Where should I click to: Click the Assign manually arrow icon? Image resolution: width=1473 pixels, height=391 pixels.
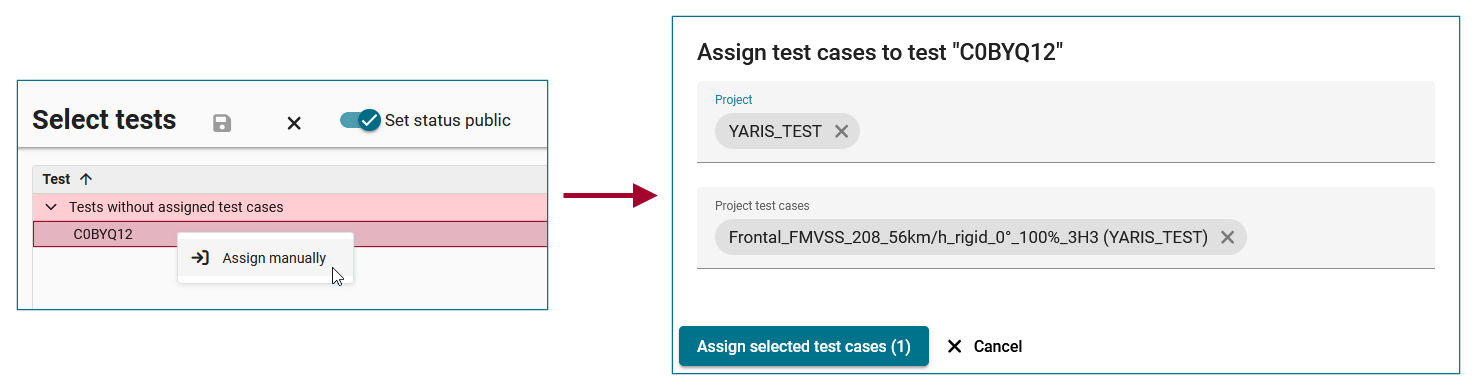(x=200, y=258)
